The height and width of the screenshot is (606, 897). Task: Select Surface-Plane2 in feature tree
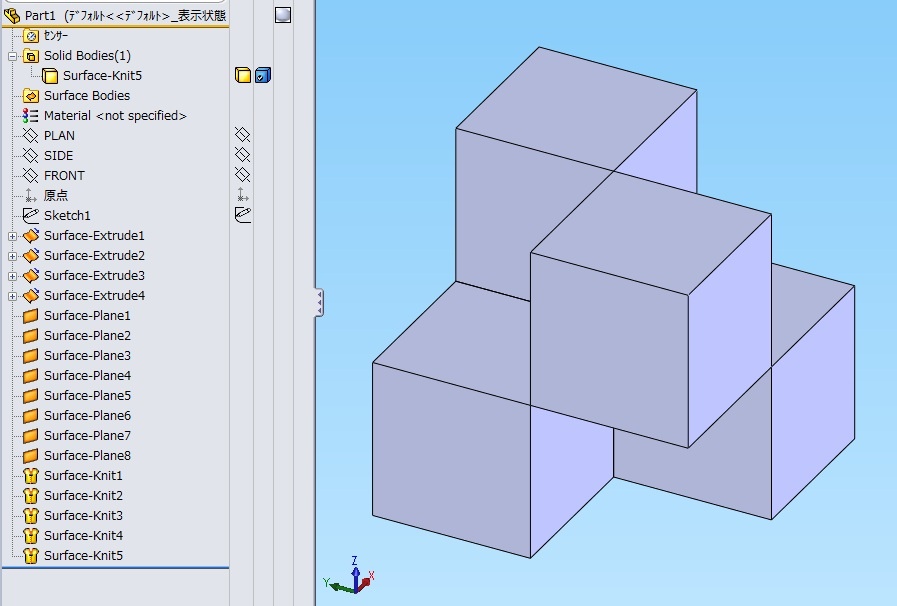pyautogui.click(x=87, y=336)
